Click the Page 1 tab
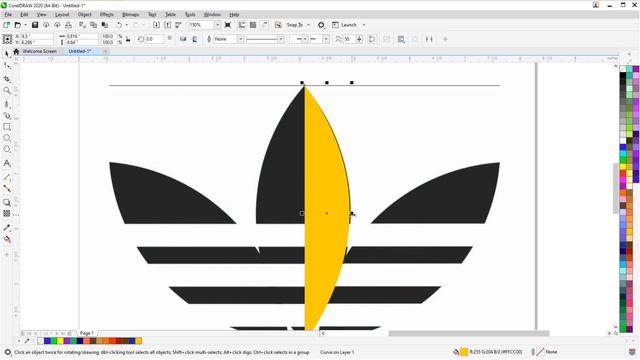The width and height of the screenshot is (640, 360). click(87, 333)
